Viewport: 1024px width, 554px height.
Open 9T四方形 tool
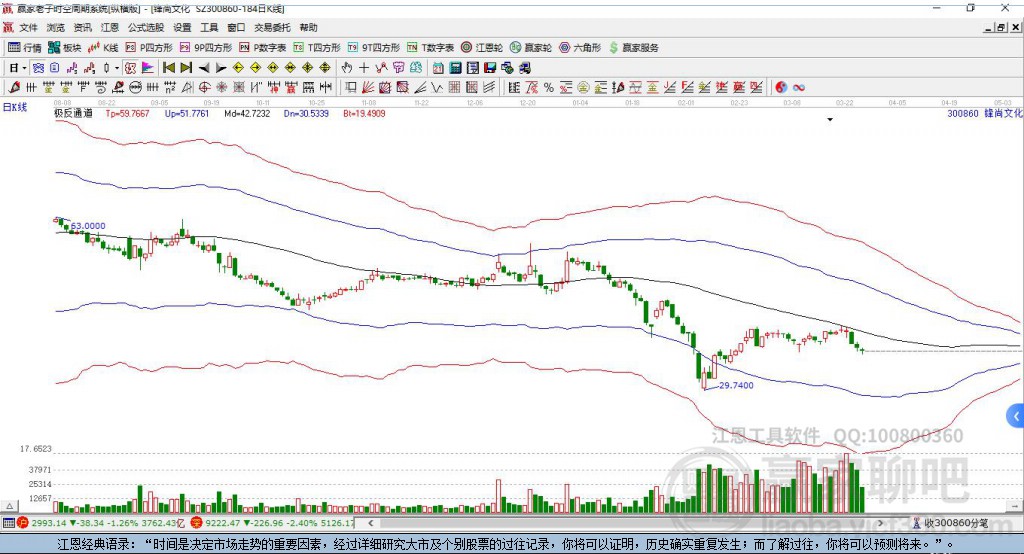pyautogui.click(x=374, y=48)
